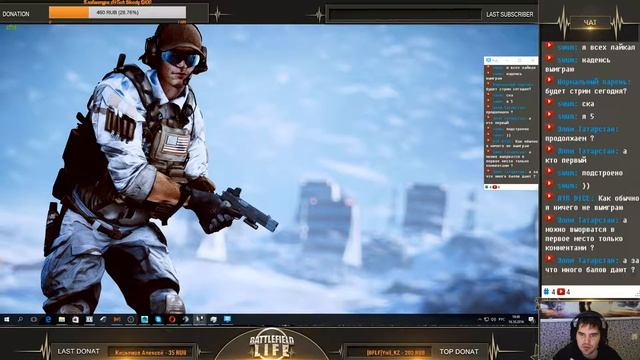The image size is (640, 360).
Task: Click the DONATION label
Action: coord(16,14)
